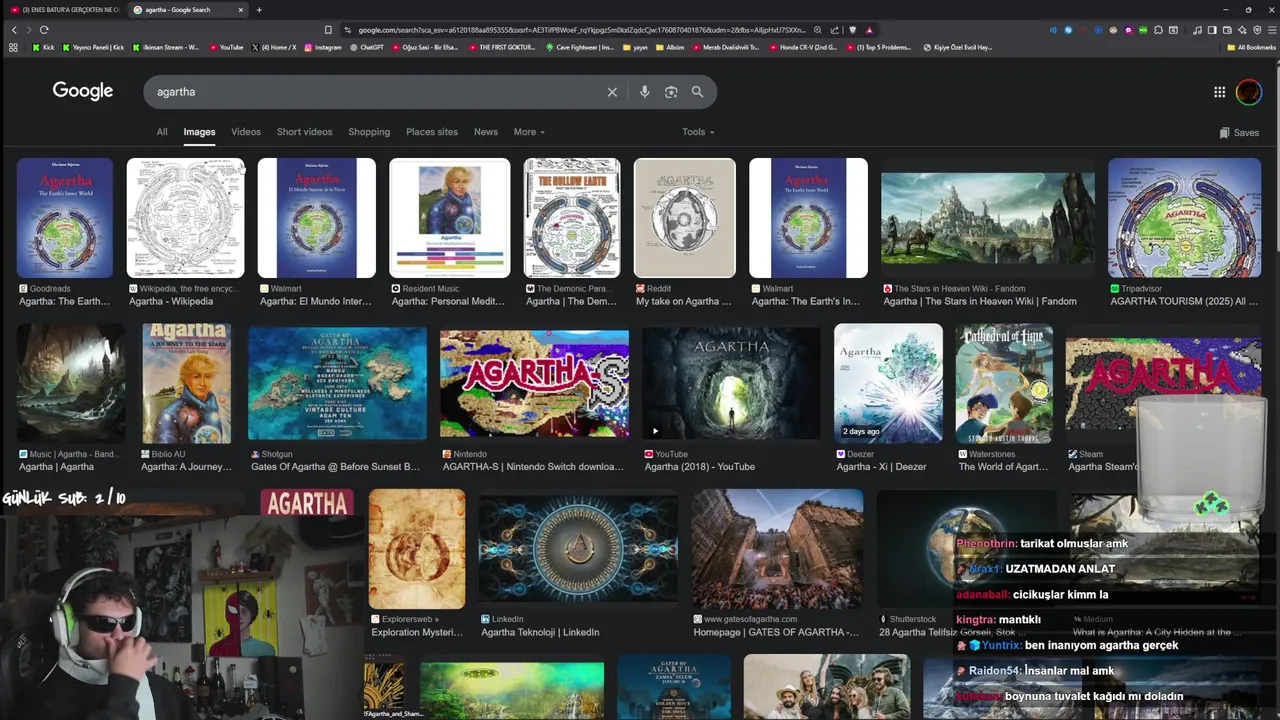1280x720 pixels.
Task: Open the Deezer Agartha - Xi album thumbnail
Action: (888, 383)
